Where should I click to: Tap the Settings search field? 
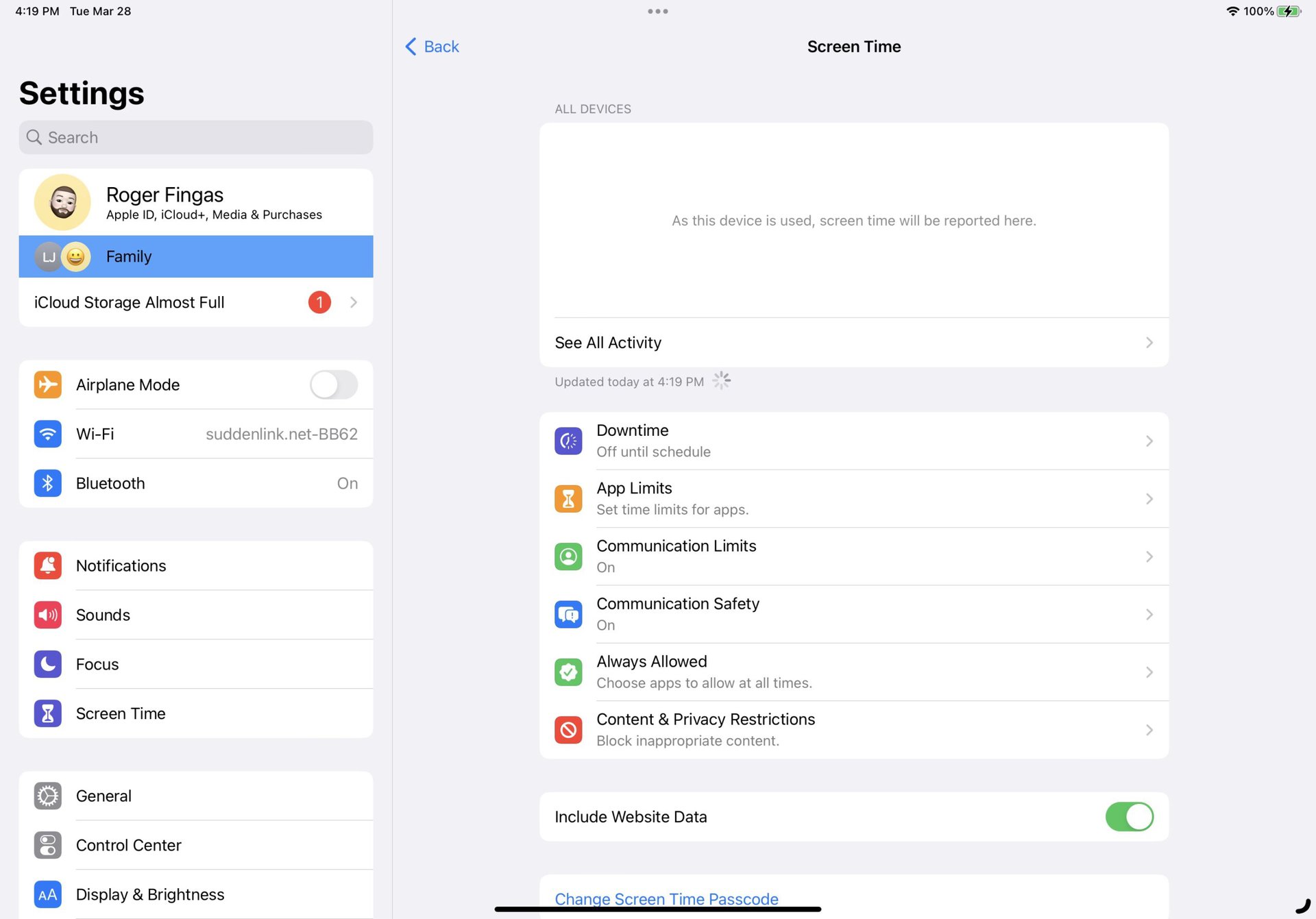(x=195, y=138)
